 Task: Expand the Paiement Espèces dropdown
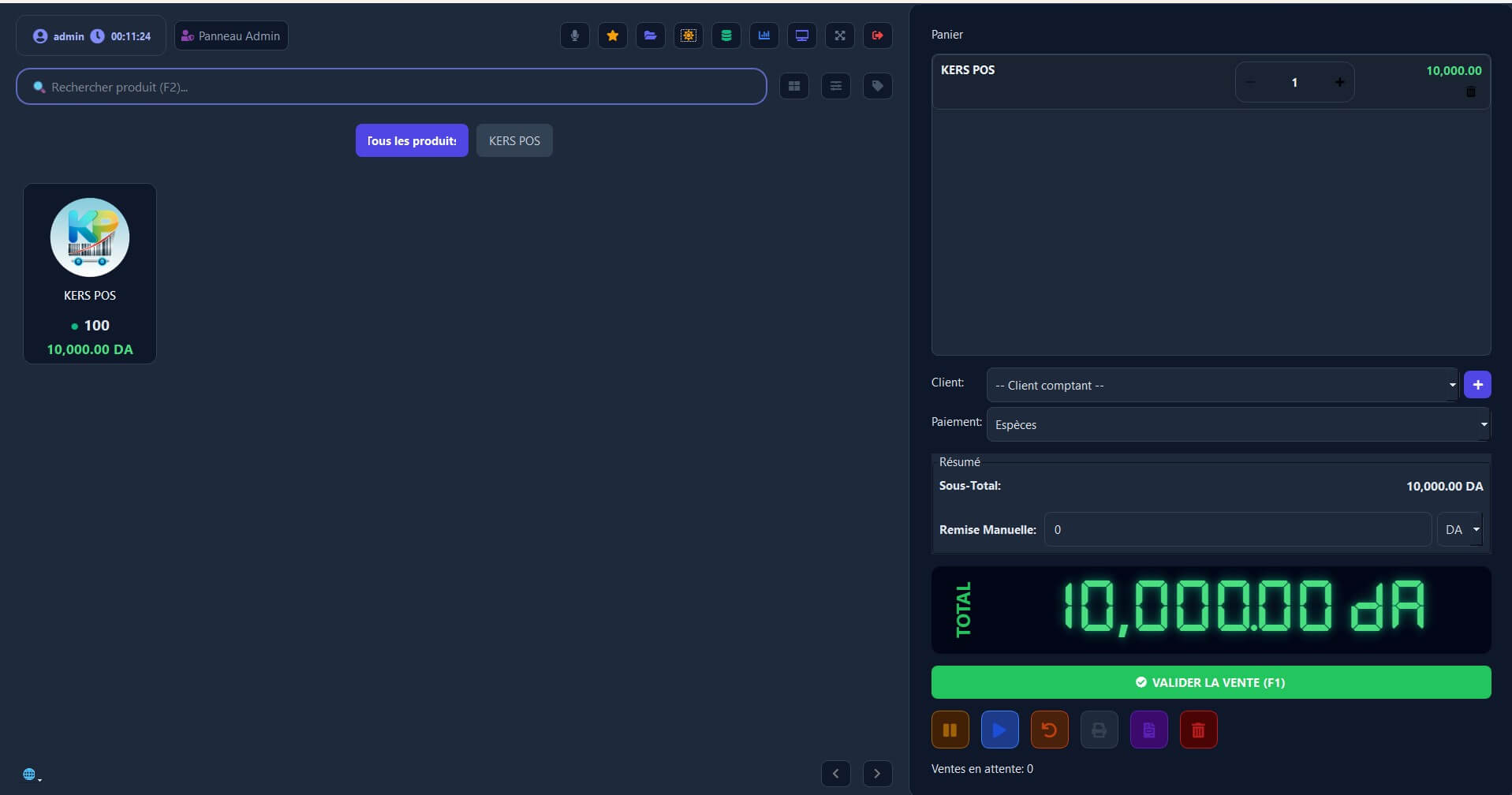click(x=1238, y=424)
